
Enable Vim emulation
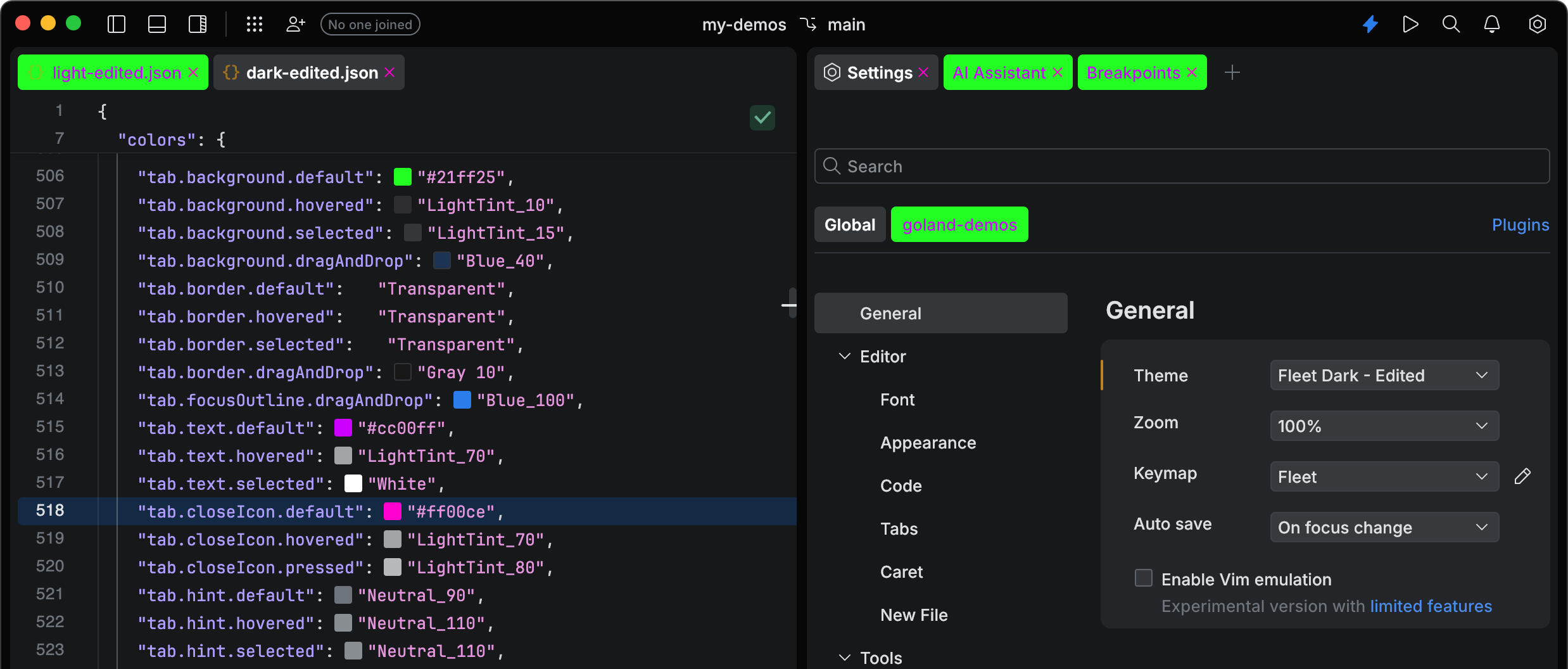pyautogui.click(x=1143, y=578)
